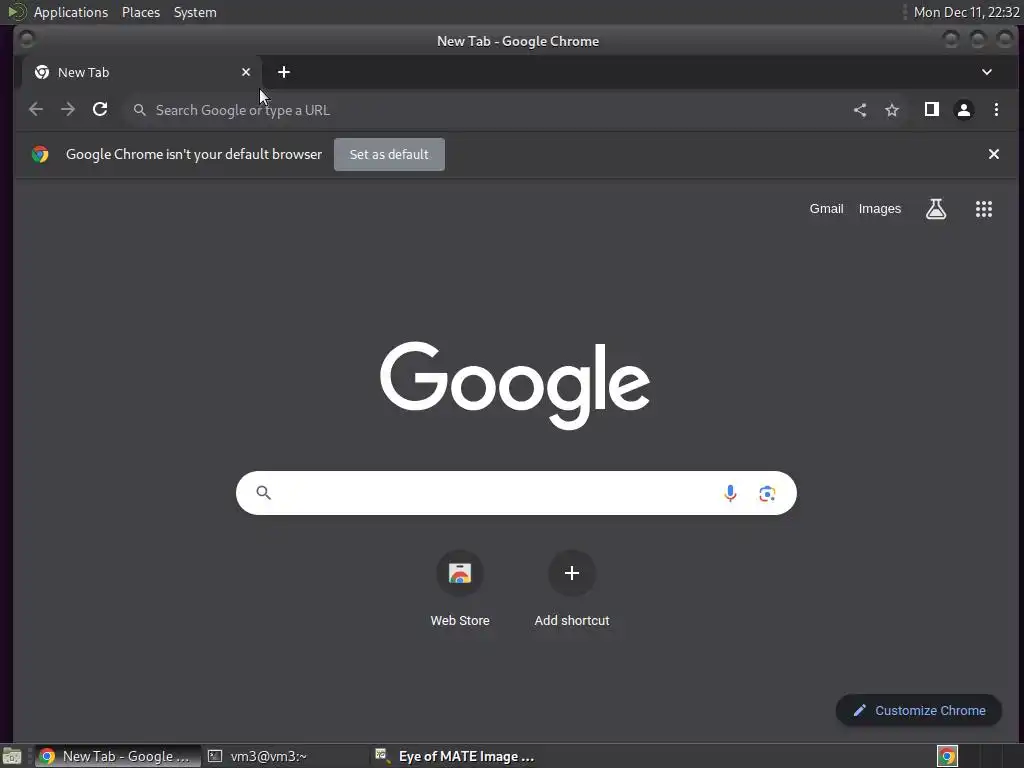Dismiss the default browser infobar
1024x768 pixels.
[x=994, y=154]
